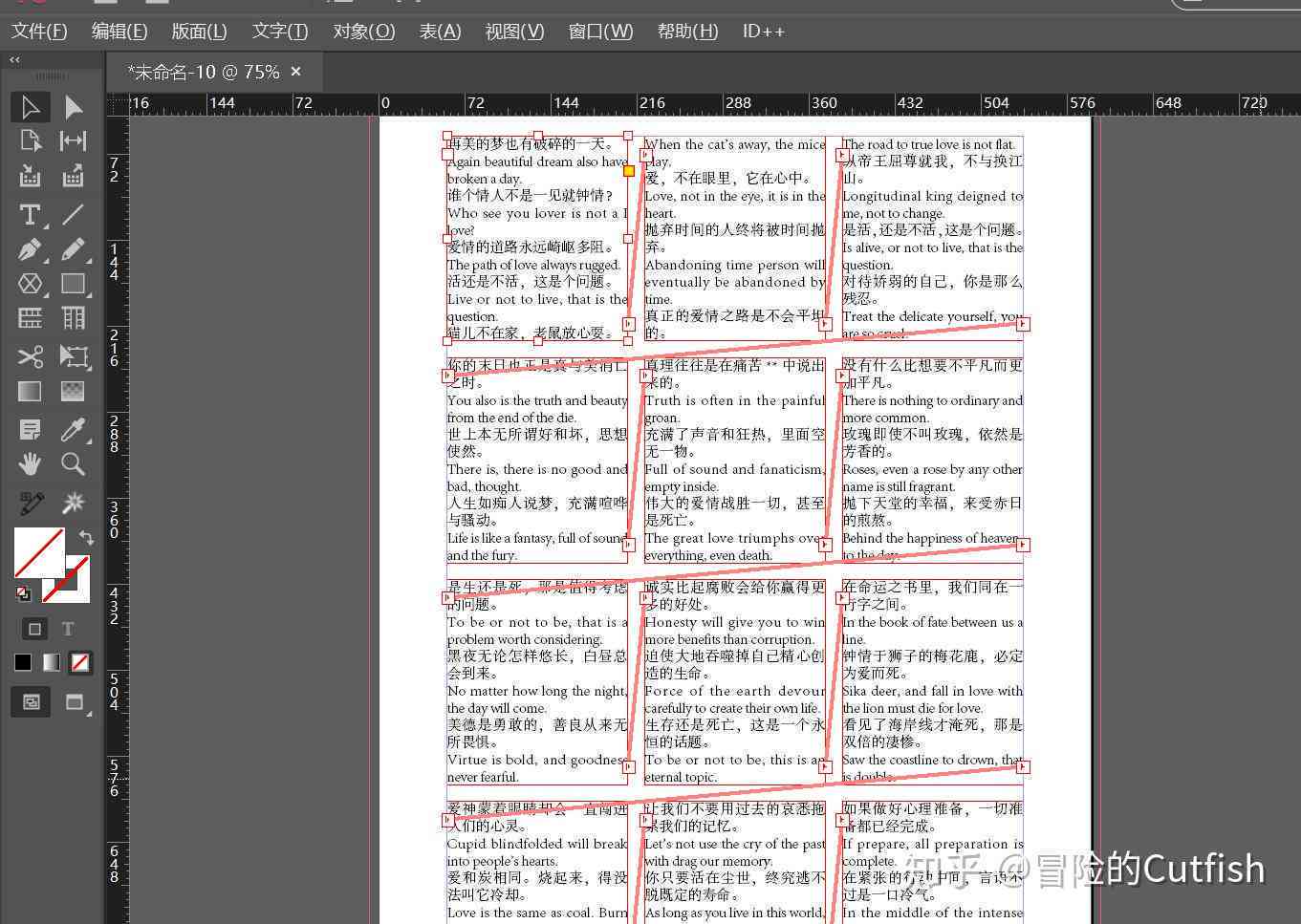Select the Free Transform tool
Viewport: 1301px width, 924px height.
(x=74, y=356)
